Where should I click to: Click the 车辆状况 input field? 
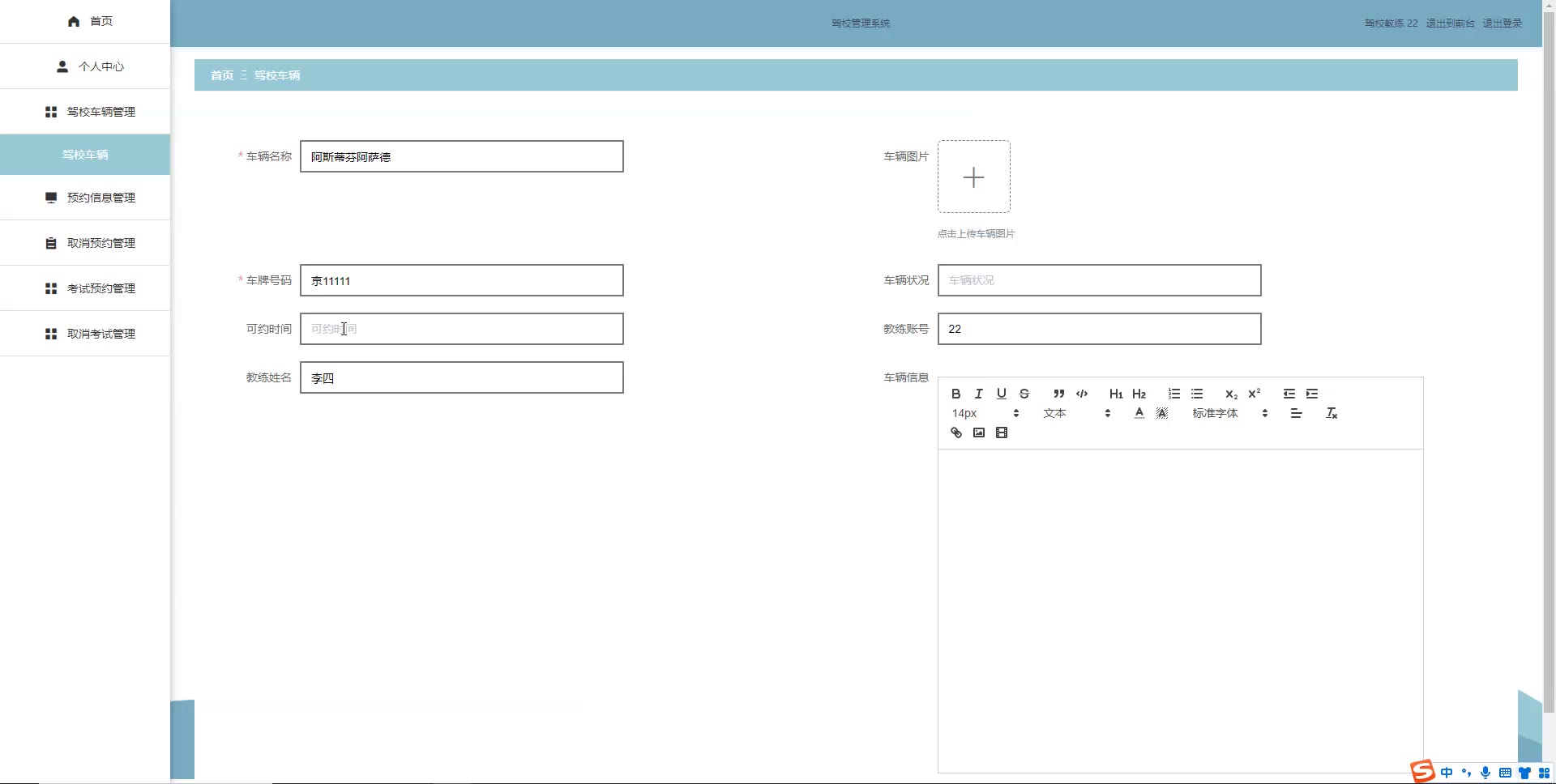[x=1100, y=280]
